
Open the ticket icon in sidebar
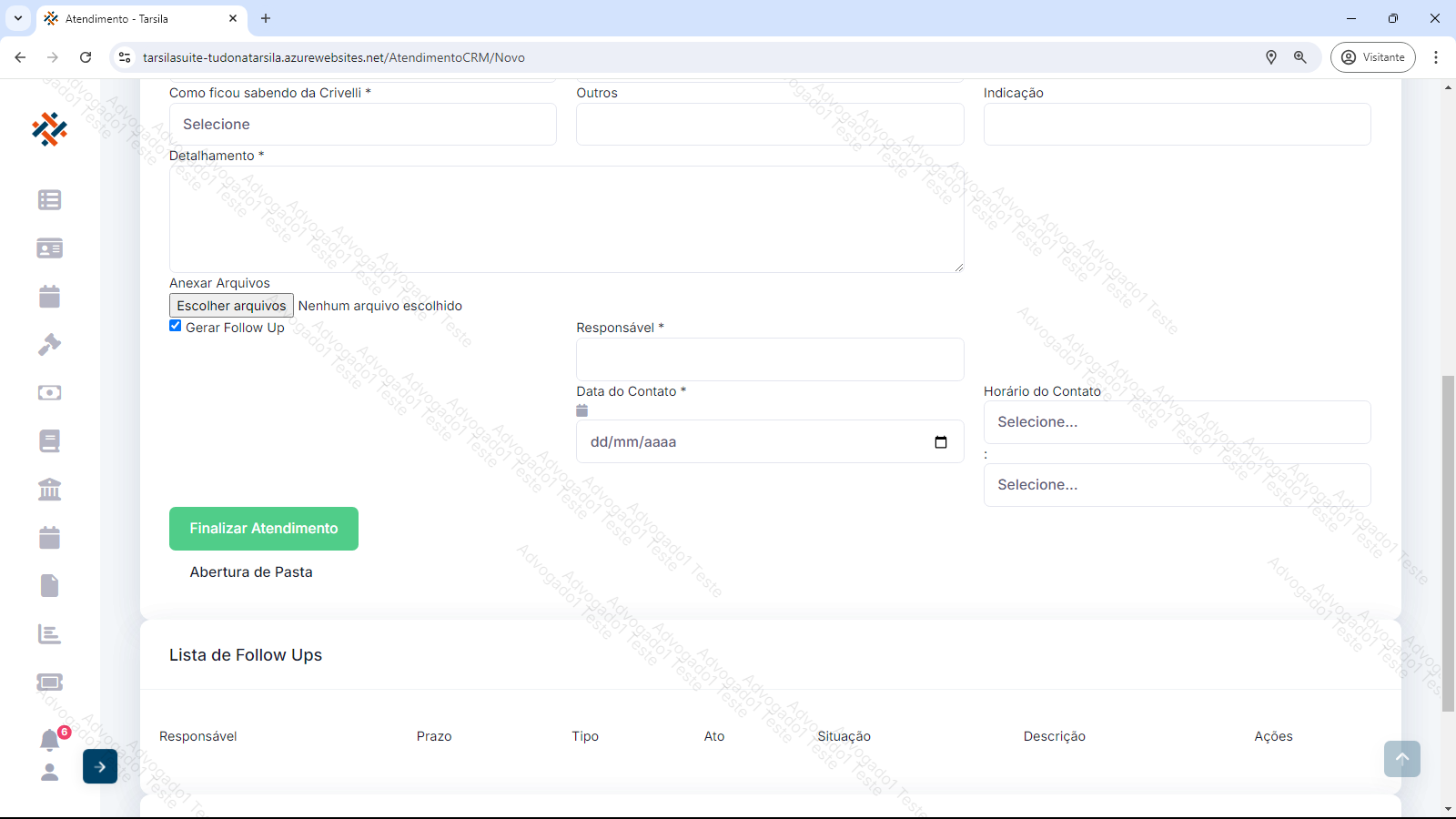(x=49, y=682)
